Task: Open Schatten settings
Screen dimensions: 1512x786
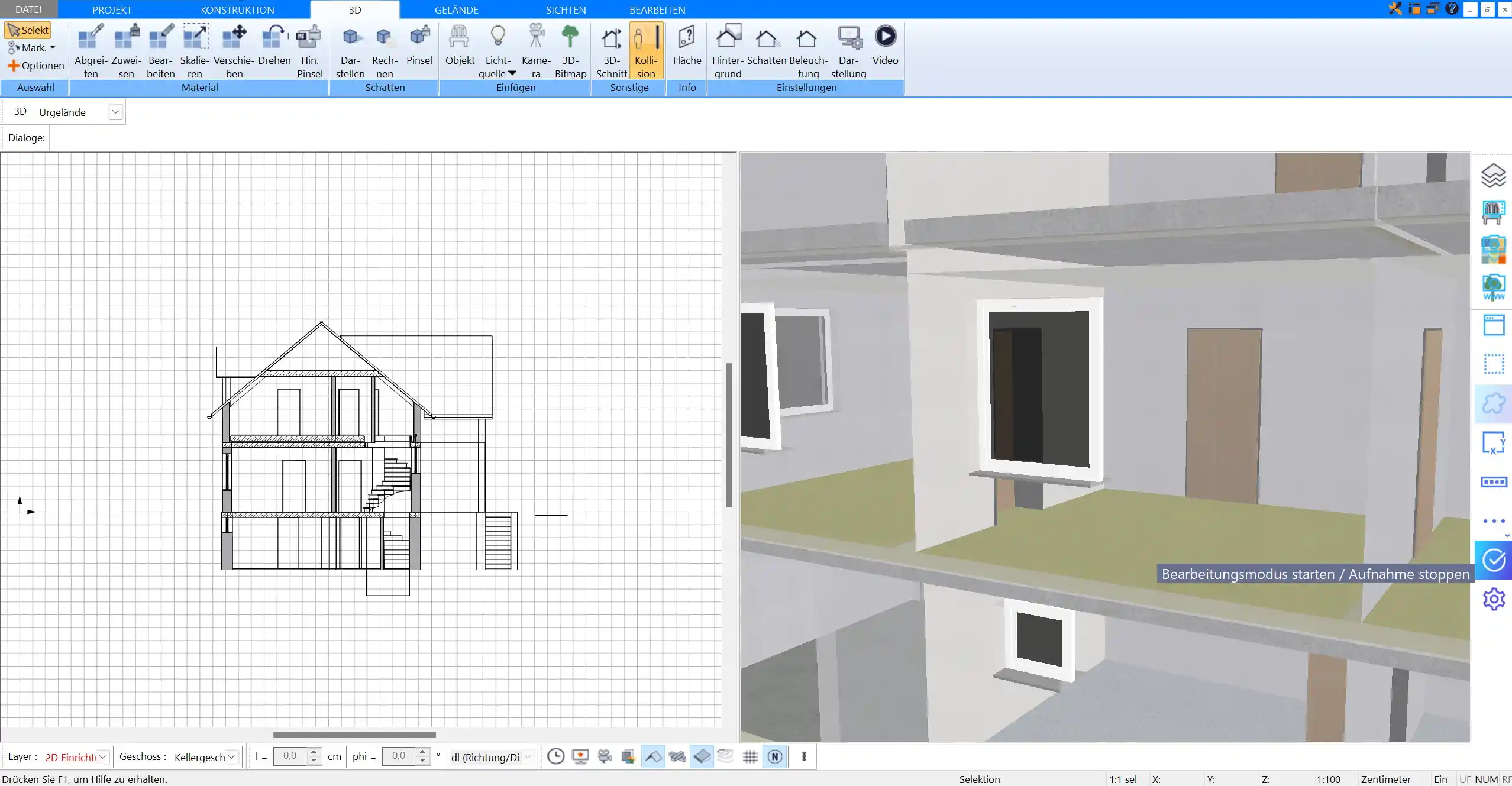Action: (x=766, y=45)
